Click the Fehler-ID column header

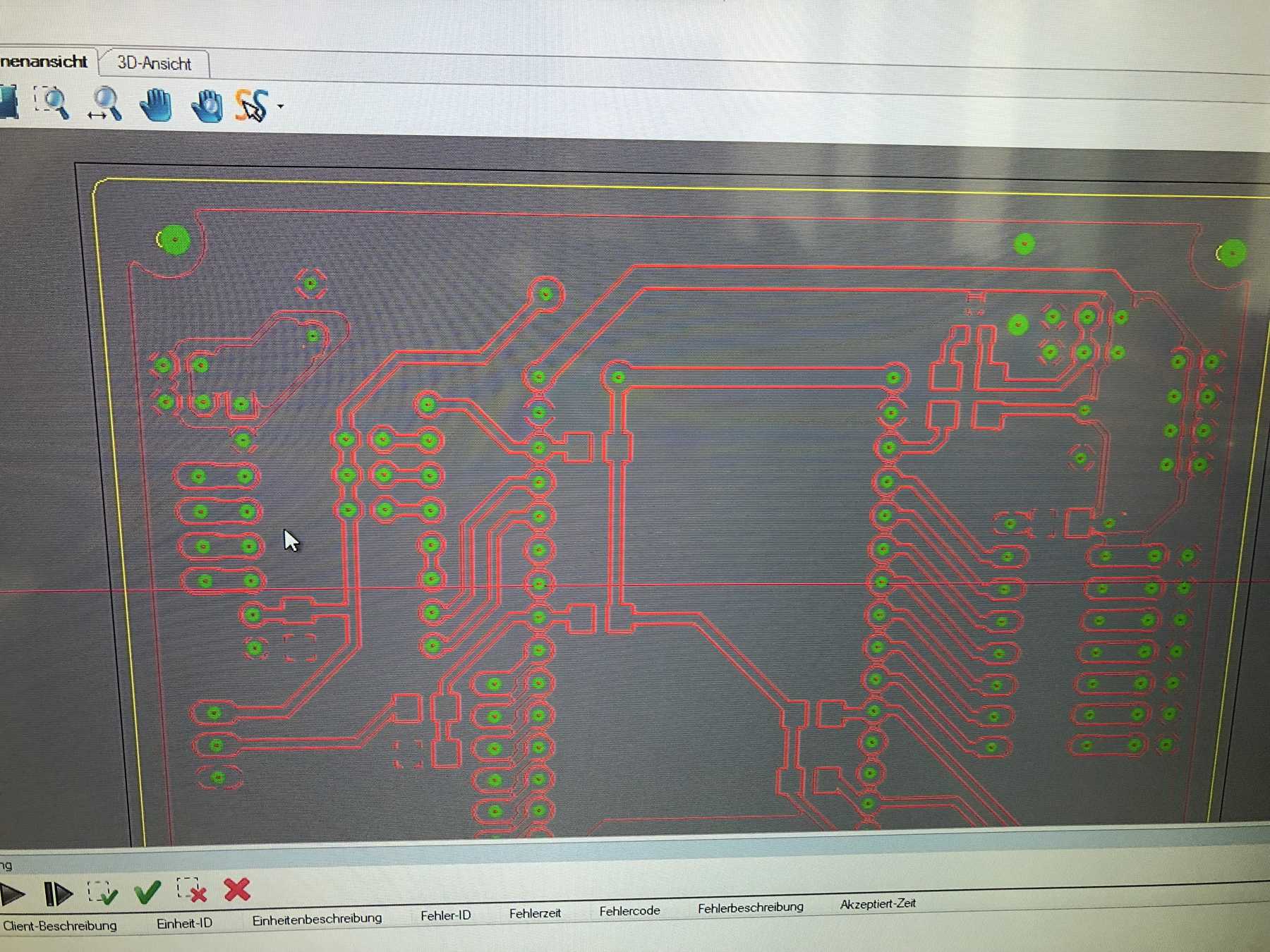[x=445, y=915]
